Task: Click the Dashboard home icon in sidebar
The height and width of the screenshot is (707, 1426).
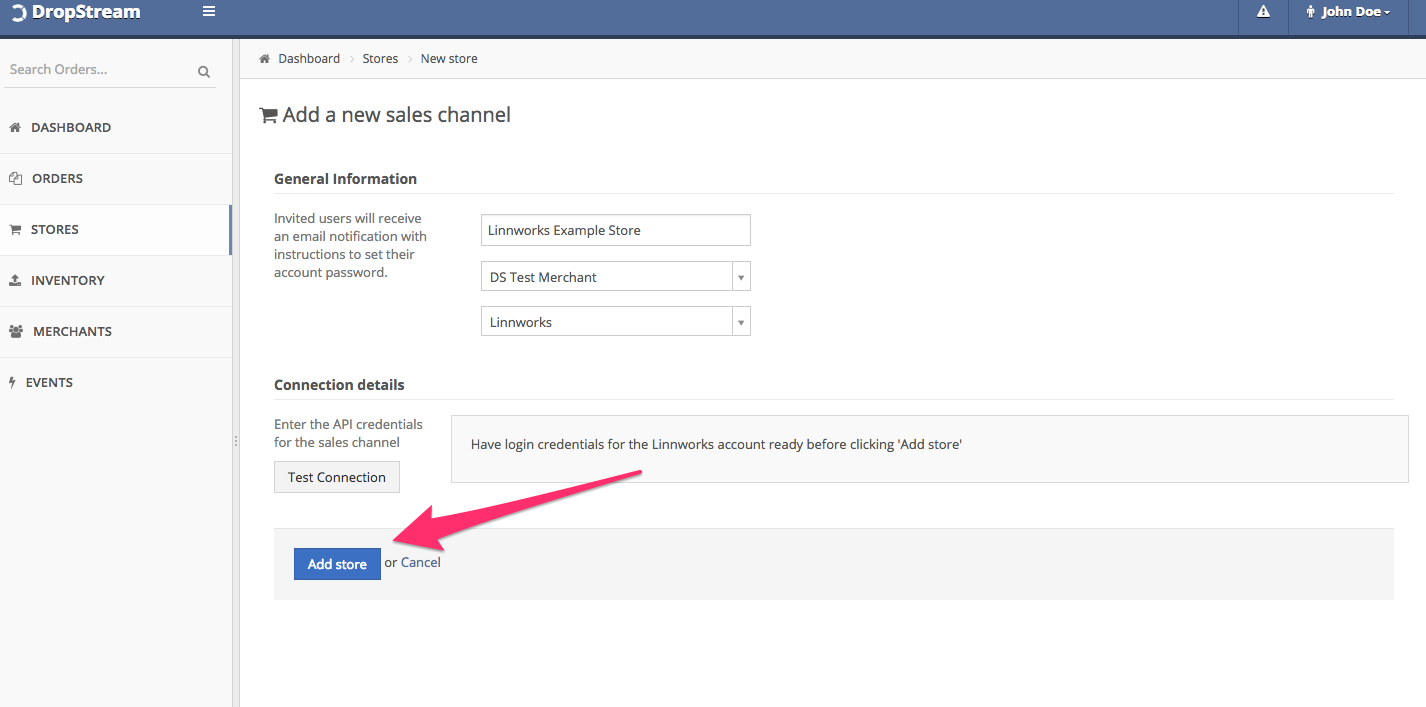Action: tap(15, 128)
